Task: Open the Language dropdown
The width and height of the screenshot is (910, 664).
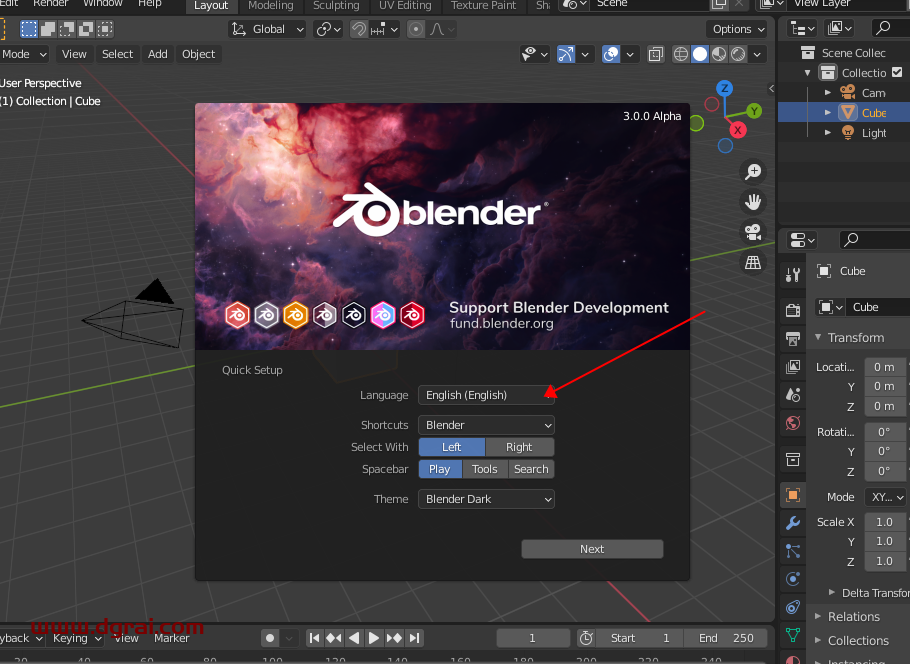Action: (486, 395)
